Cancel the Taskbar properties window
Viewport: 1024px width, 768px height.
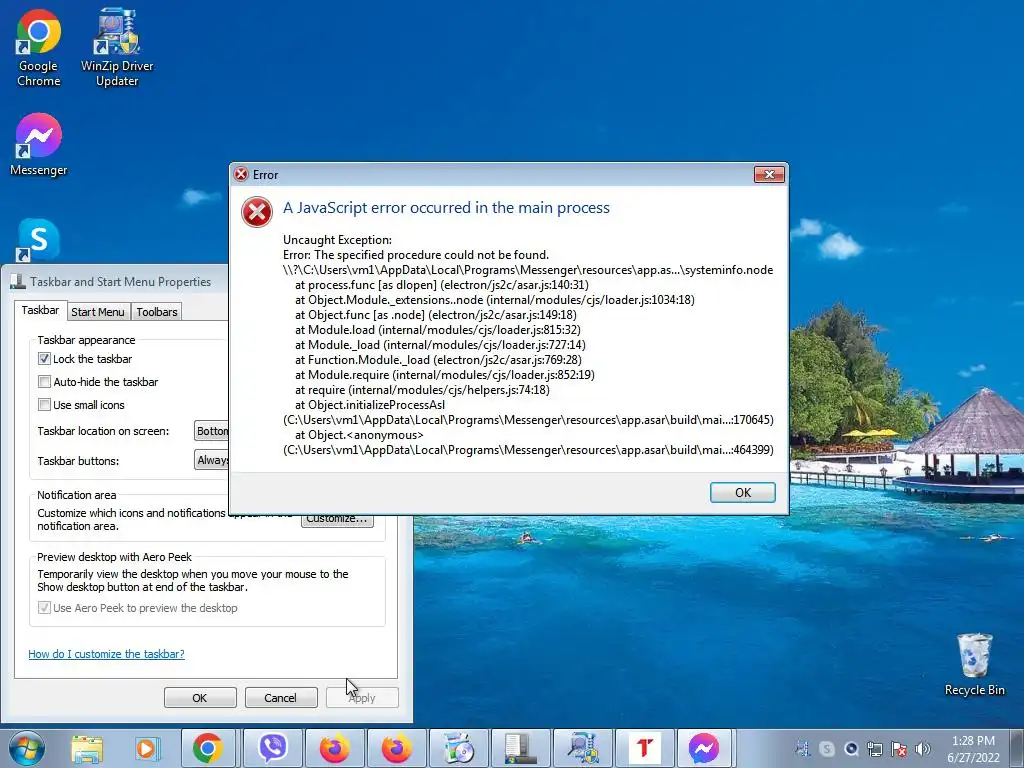[280, 697]
